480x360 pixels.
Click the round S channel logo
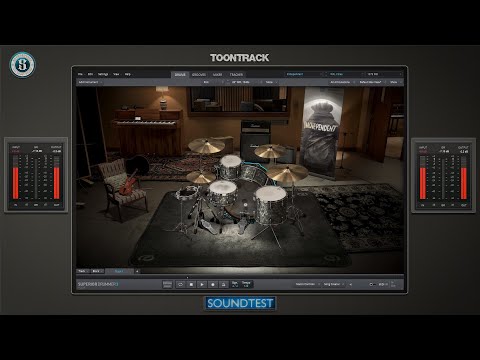click(22, 65)
